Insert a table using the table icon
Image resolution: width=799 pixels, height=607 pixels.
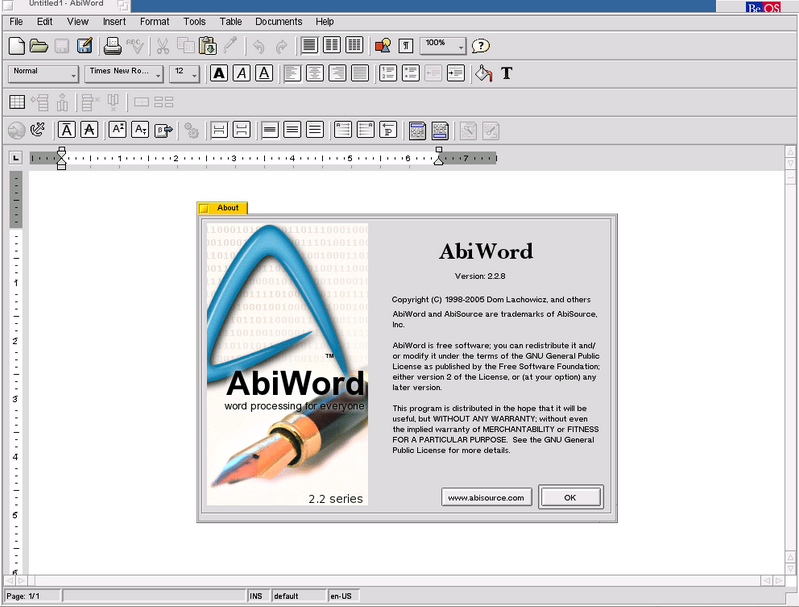(16, 101)
